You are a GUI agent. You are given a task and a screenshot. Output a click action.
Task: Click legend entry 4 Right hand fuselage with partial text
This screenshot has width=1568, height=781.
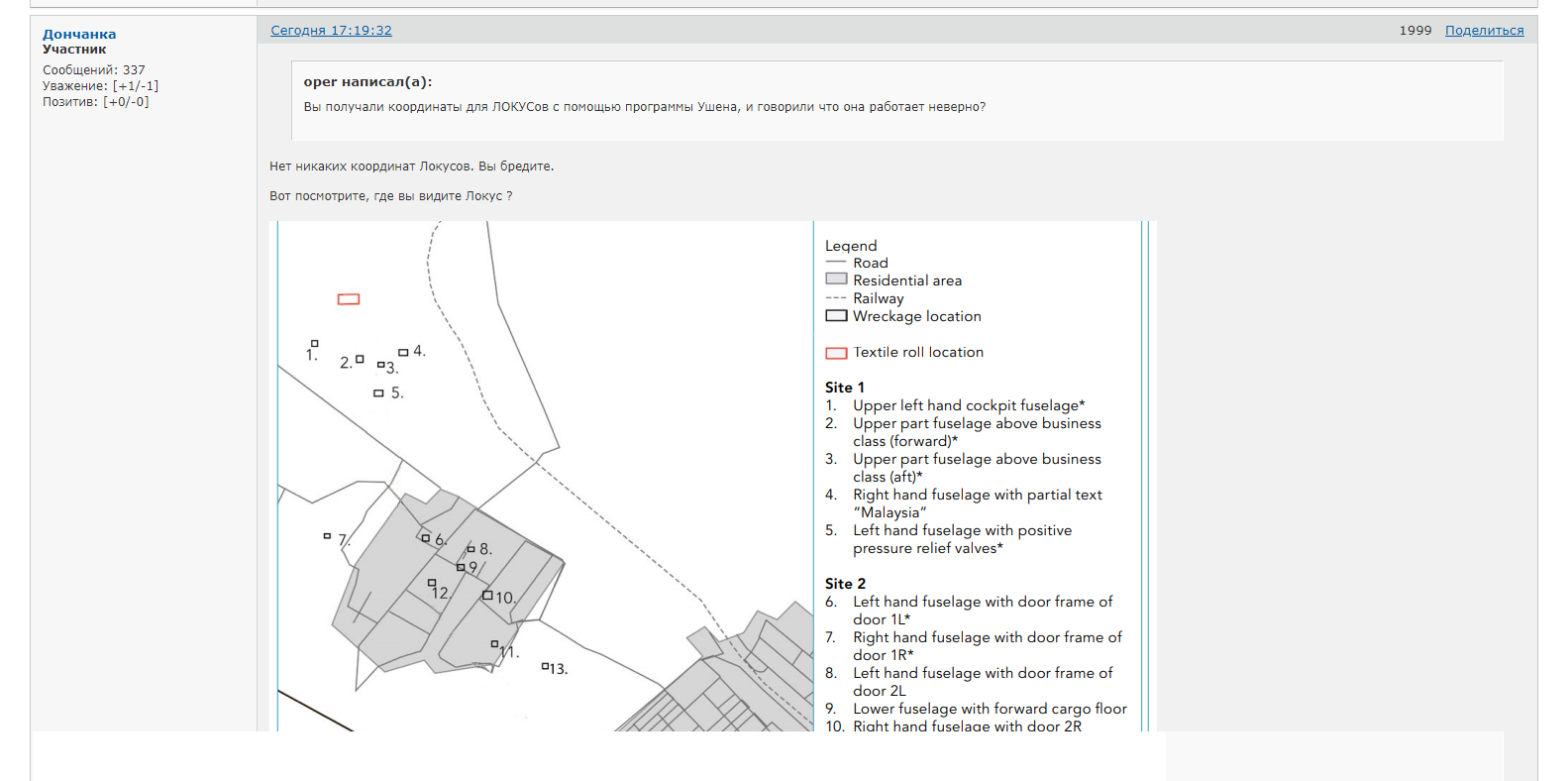(x=964, y=503)
